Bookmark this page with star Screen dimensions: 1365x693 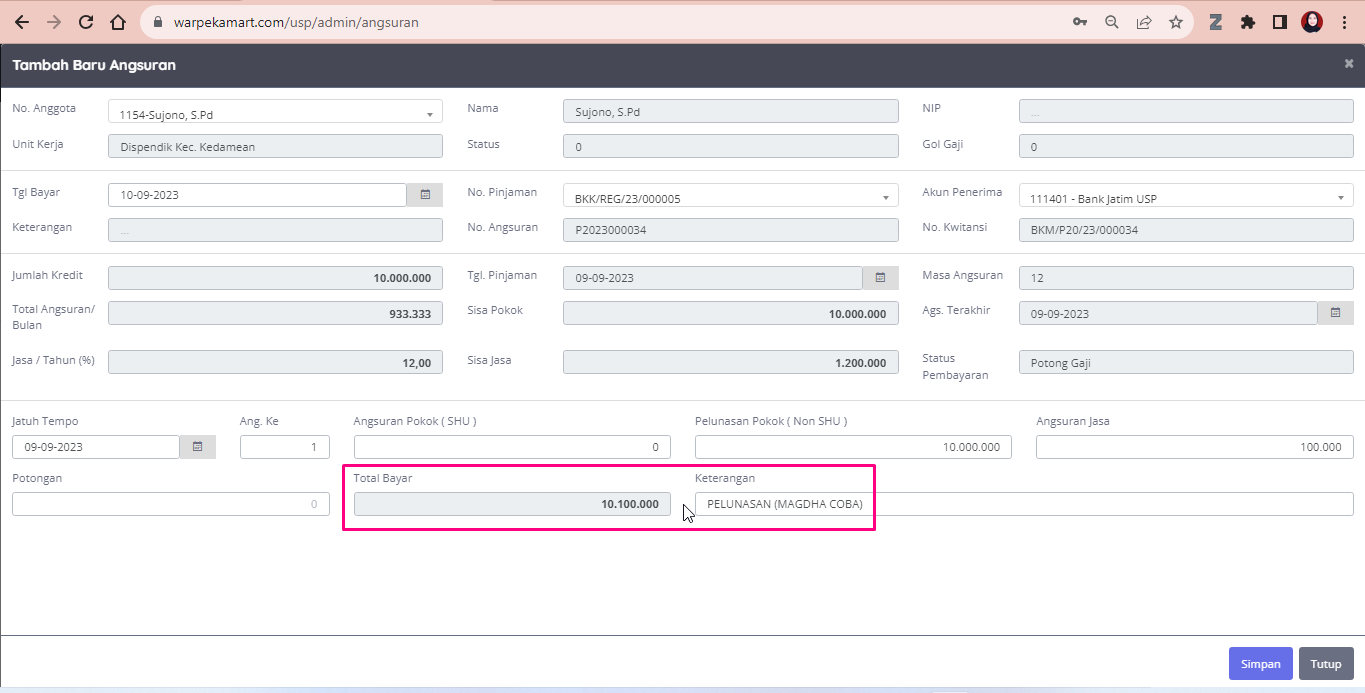1176,22
